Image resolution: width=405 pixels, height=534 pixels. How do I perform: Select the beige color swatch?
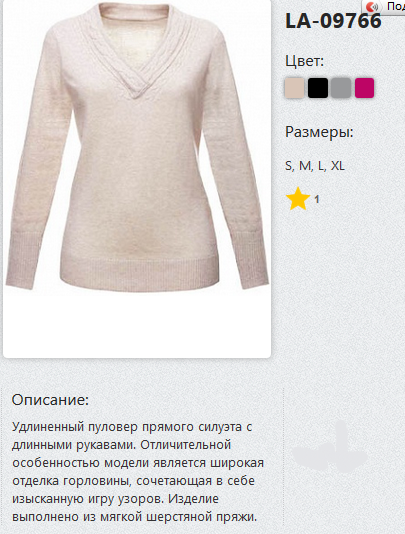click(294, 88)
